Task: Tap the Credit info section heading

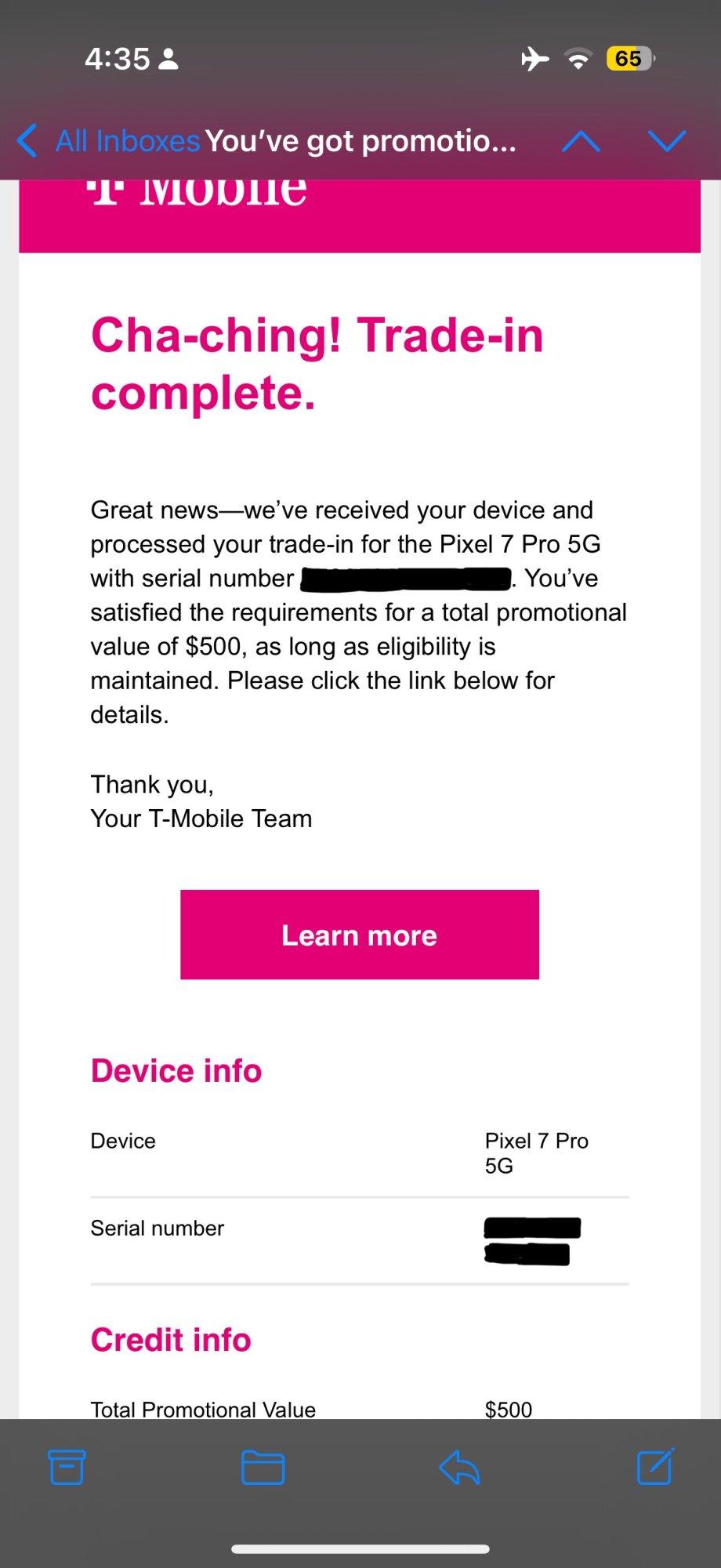Action: [171, 1340]
